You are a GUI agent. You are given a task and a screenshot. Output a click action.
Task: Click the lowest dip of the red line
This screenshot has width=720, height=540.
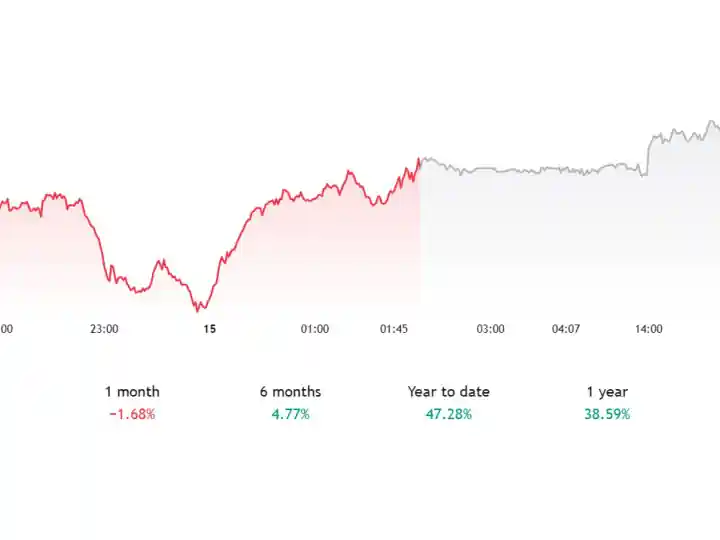(198, 310)
